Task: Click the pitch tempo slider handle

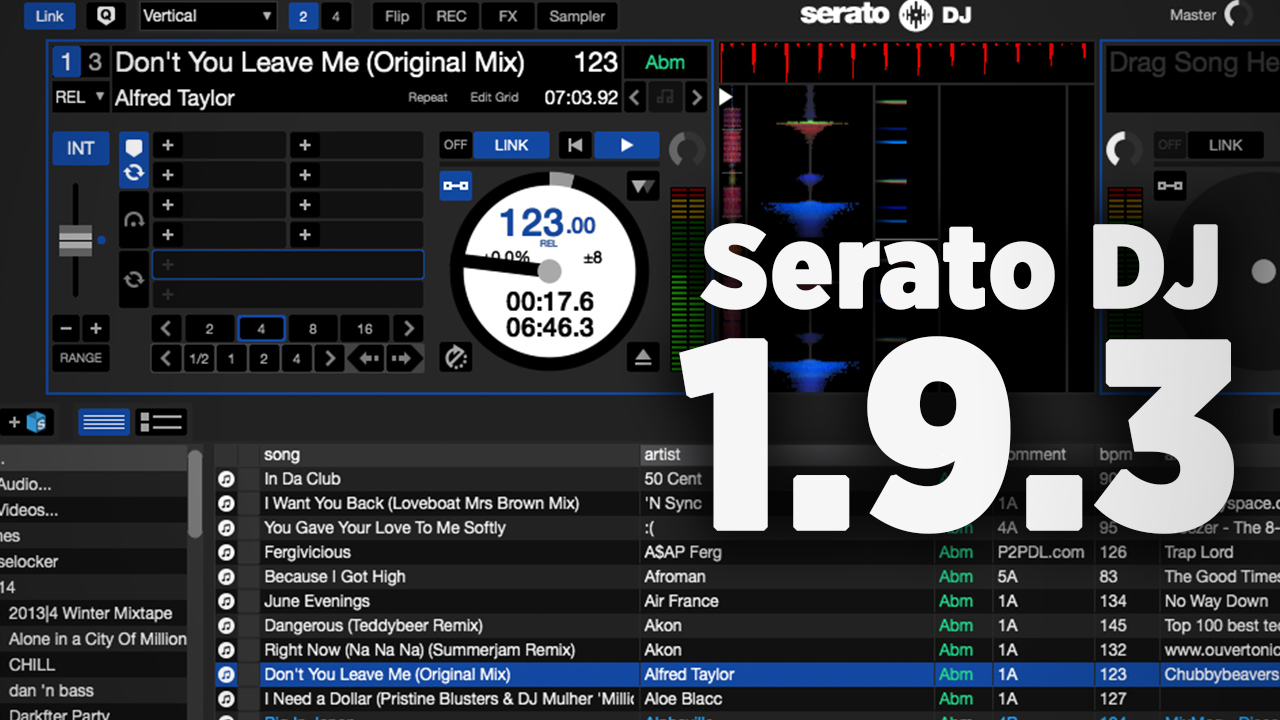Action: tap(76, 240)
